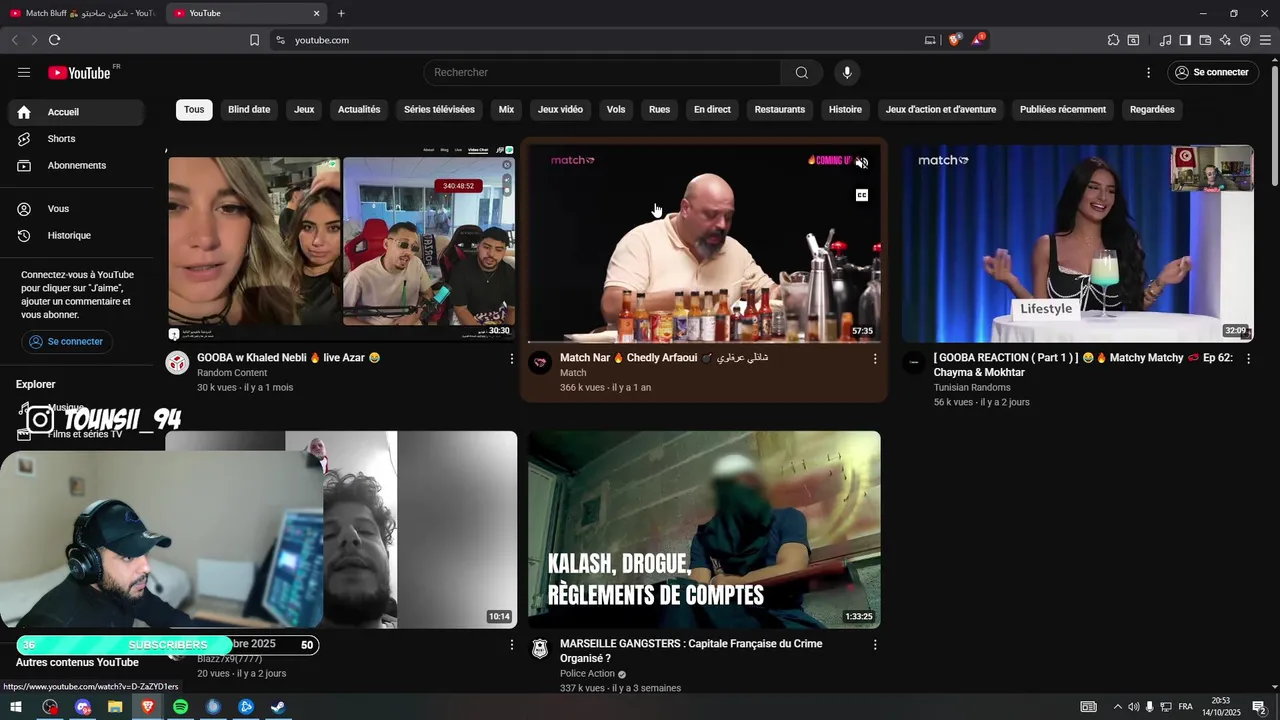The image size is (1280, 720).
Task: Bookmark this page with the bookmark icon
Action: (254, 40)
